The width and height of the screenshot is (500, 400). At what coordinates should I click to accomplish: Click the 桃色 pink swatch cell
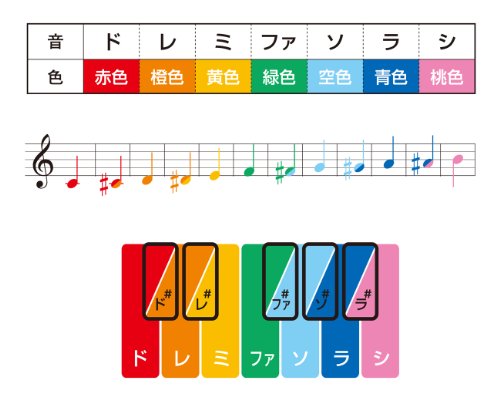[447, 77]
